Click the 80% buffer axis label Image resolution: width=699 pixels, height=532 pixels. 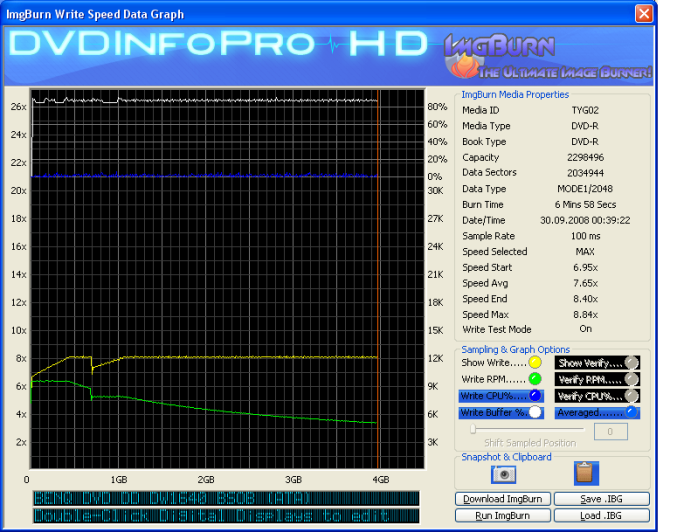click(437, 107)
